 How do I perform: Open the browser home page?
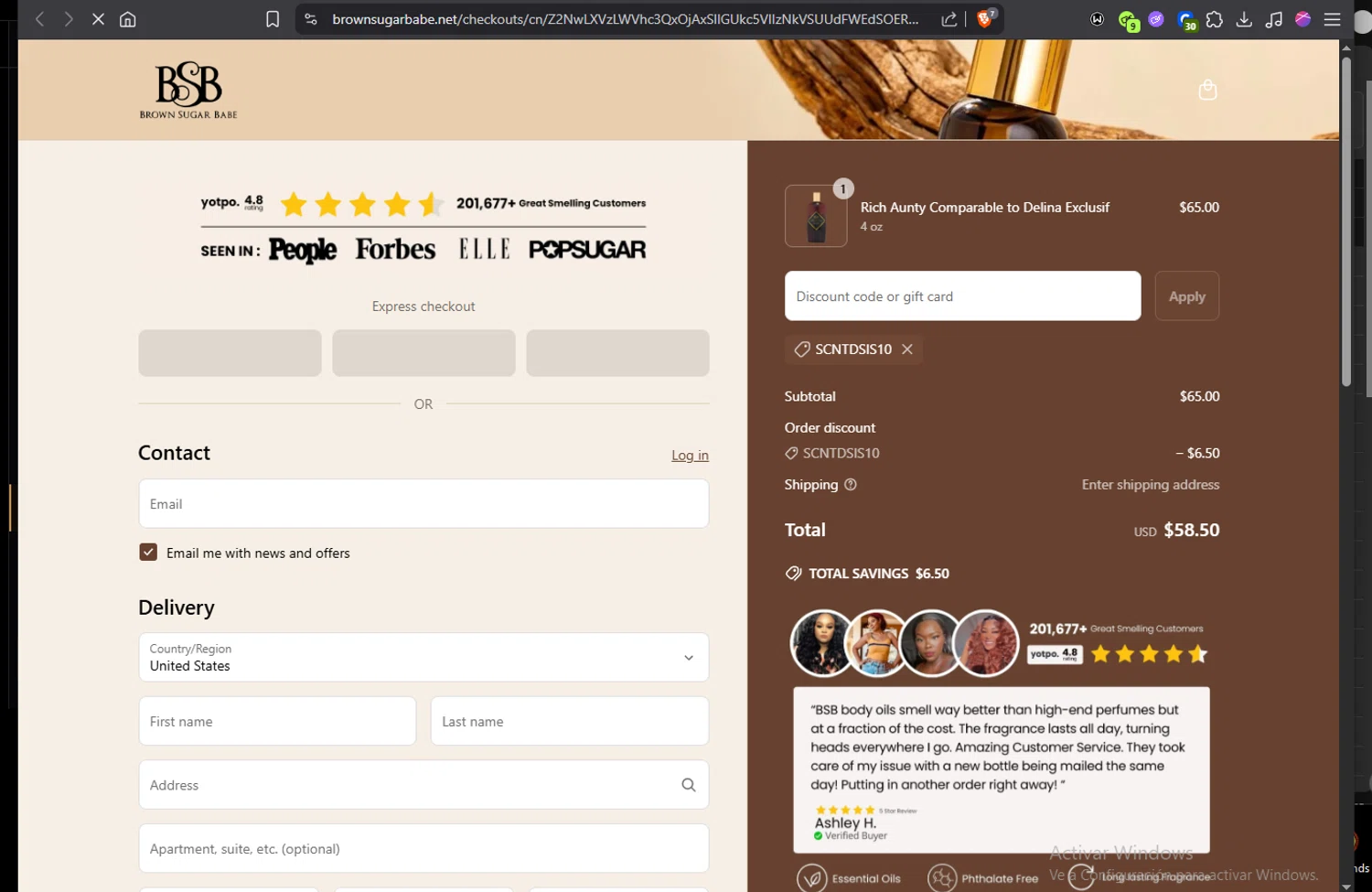coord(128,19)
